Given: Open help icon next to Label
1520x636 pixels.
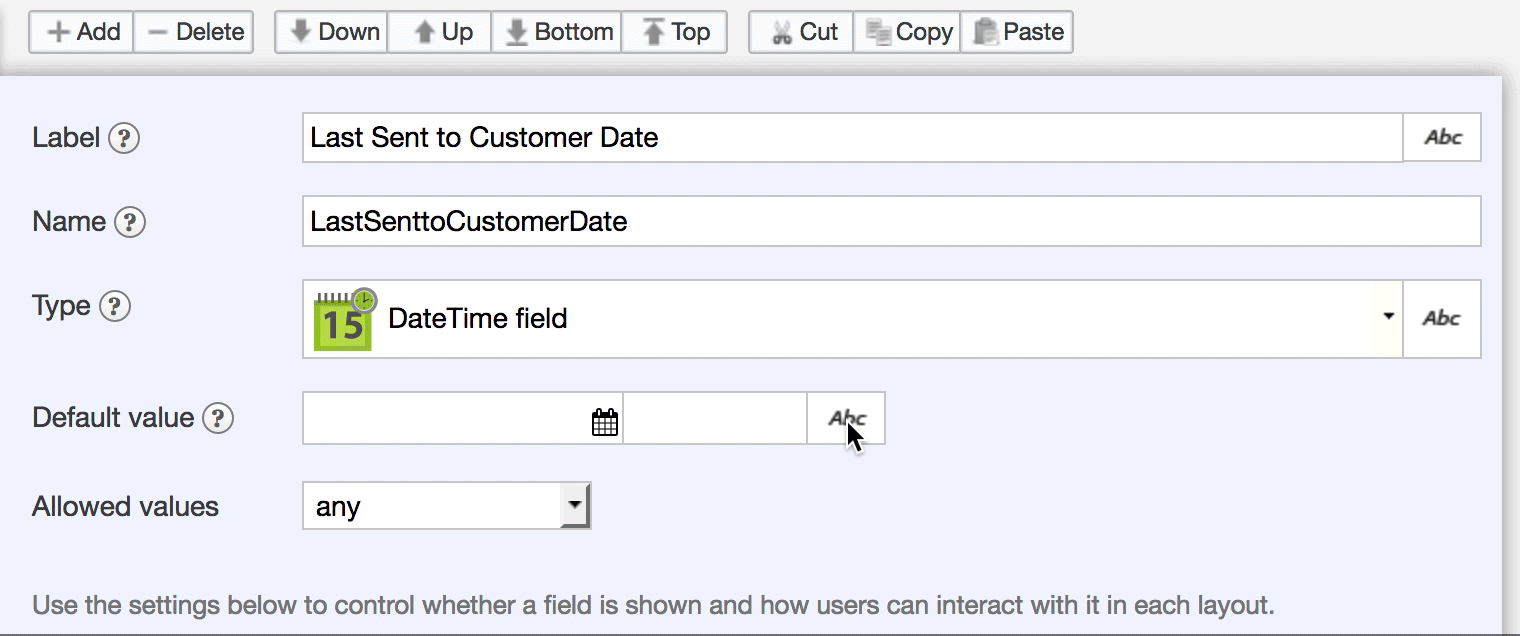Looking at the screenshot, I should pos(124,138).
